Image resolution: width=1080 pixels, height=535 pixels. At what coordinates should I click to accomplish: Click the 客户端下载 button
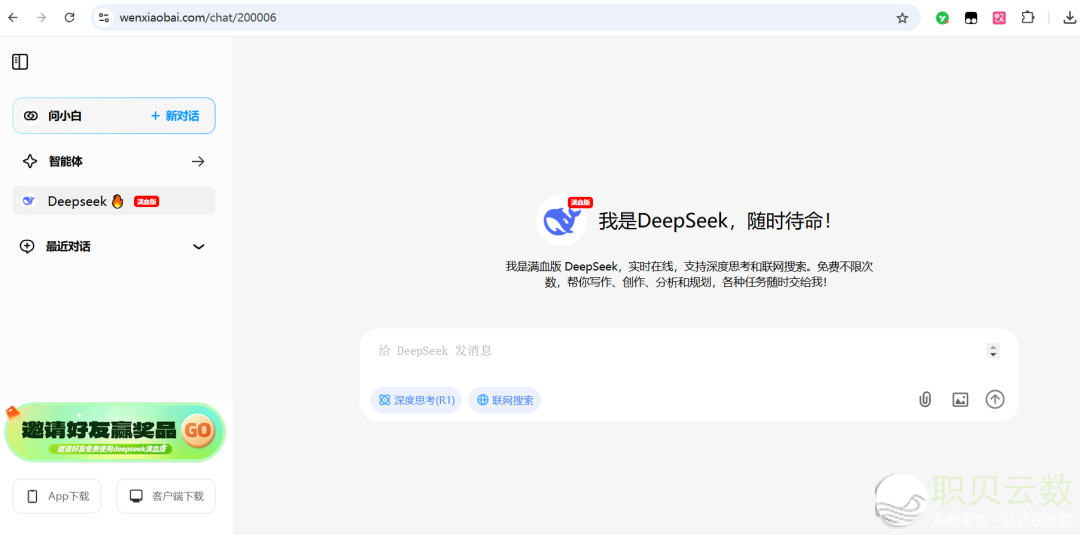[x=166, y=496]
